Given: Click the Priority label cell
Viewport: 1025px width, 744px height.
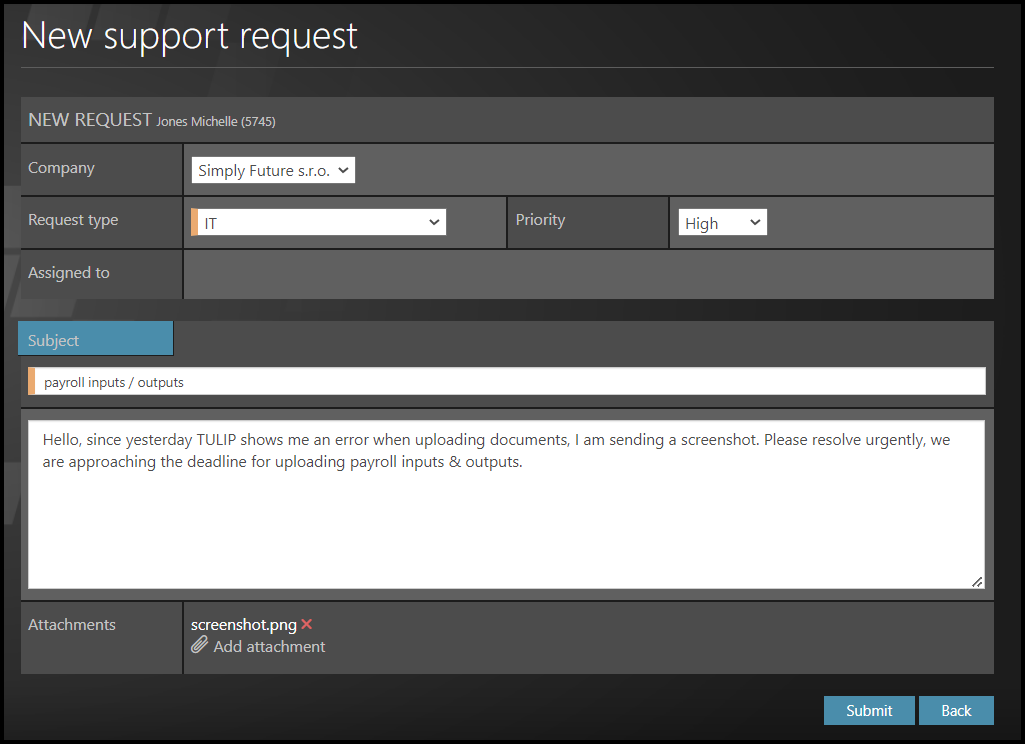Looking at the screenshot, I should click(587, 221).
